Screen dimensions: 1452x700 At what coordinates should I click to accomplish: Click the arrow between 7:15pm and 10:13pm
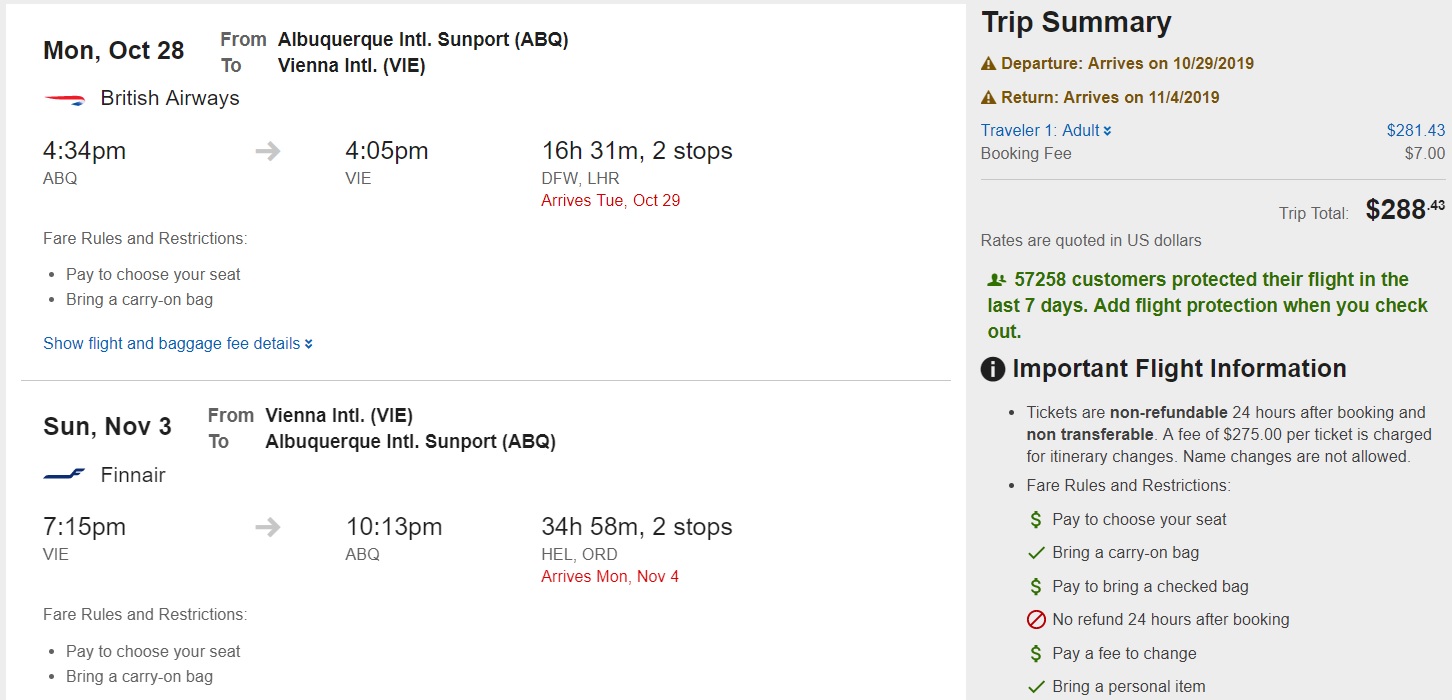click(267, 527)
